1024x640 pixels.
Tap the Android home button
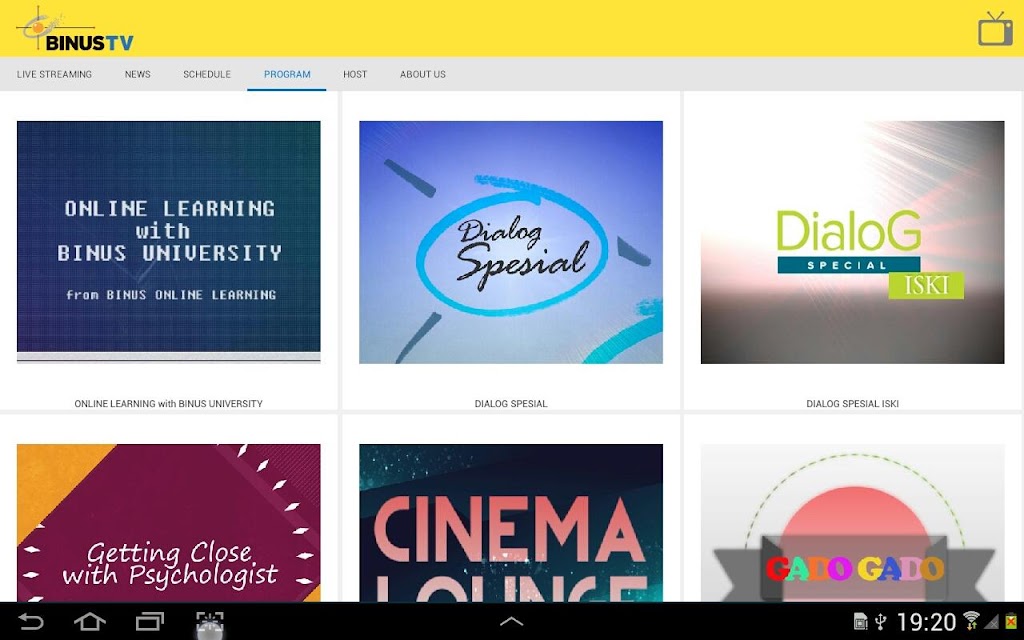89,621
